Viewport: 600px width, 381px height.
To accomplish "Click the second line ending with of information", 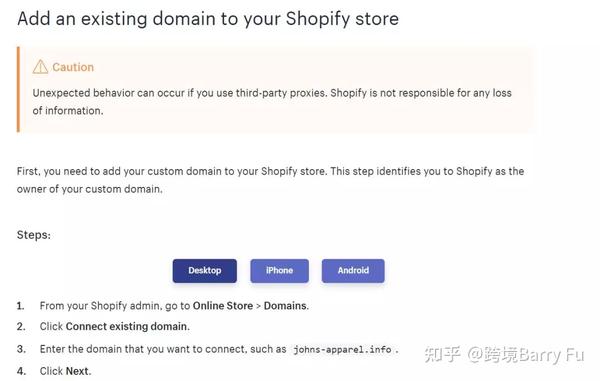I will pos(68,111).
